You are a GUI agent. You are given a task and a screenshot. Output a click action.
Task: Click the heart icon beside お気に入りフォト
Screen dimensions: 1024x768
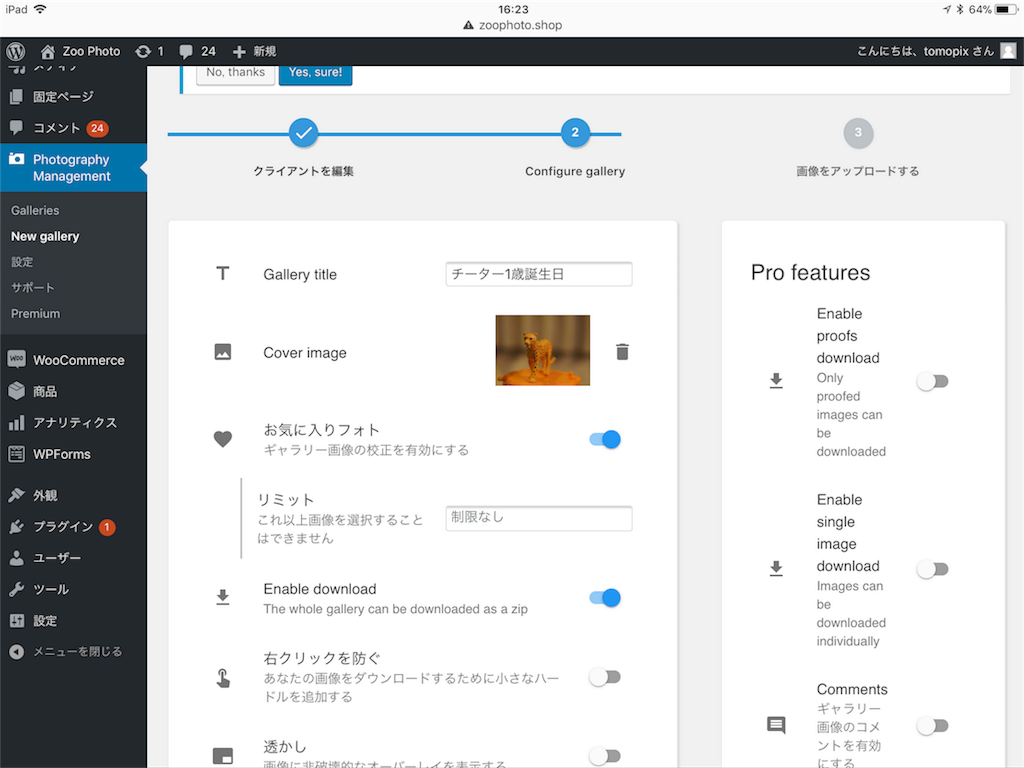coord(223,440)
